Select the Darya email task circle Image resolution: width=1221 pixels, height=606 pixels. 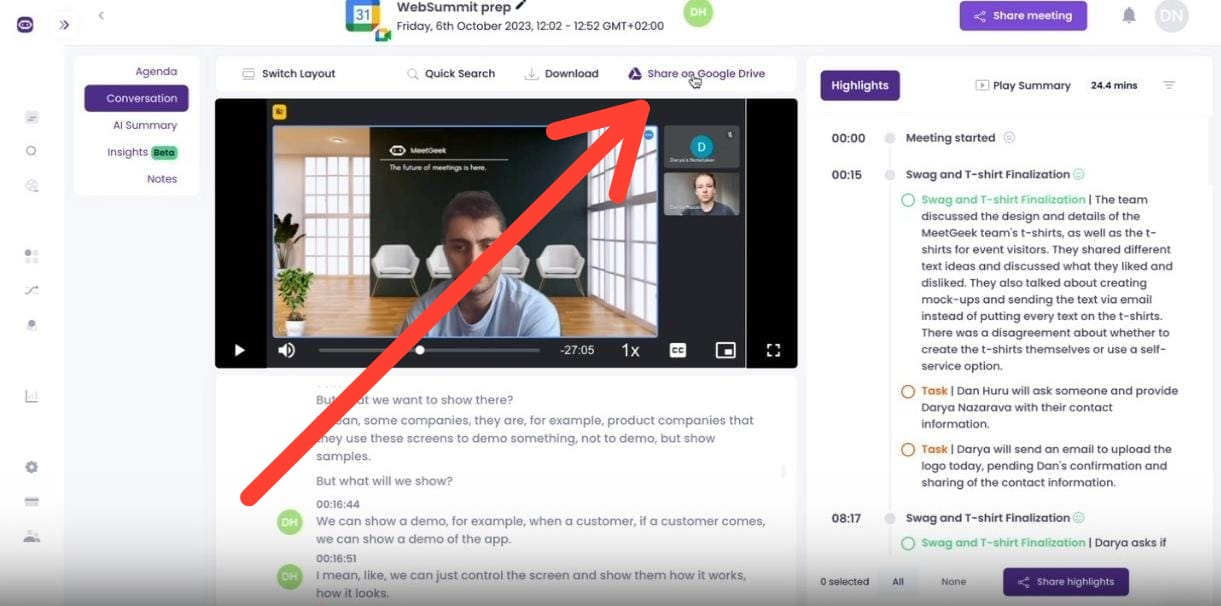(x=908, y=450)
